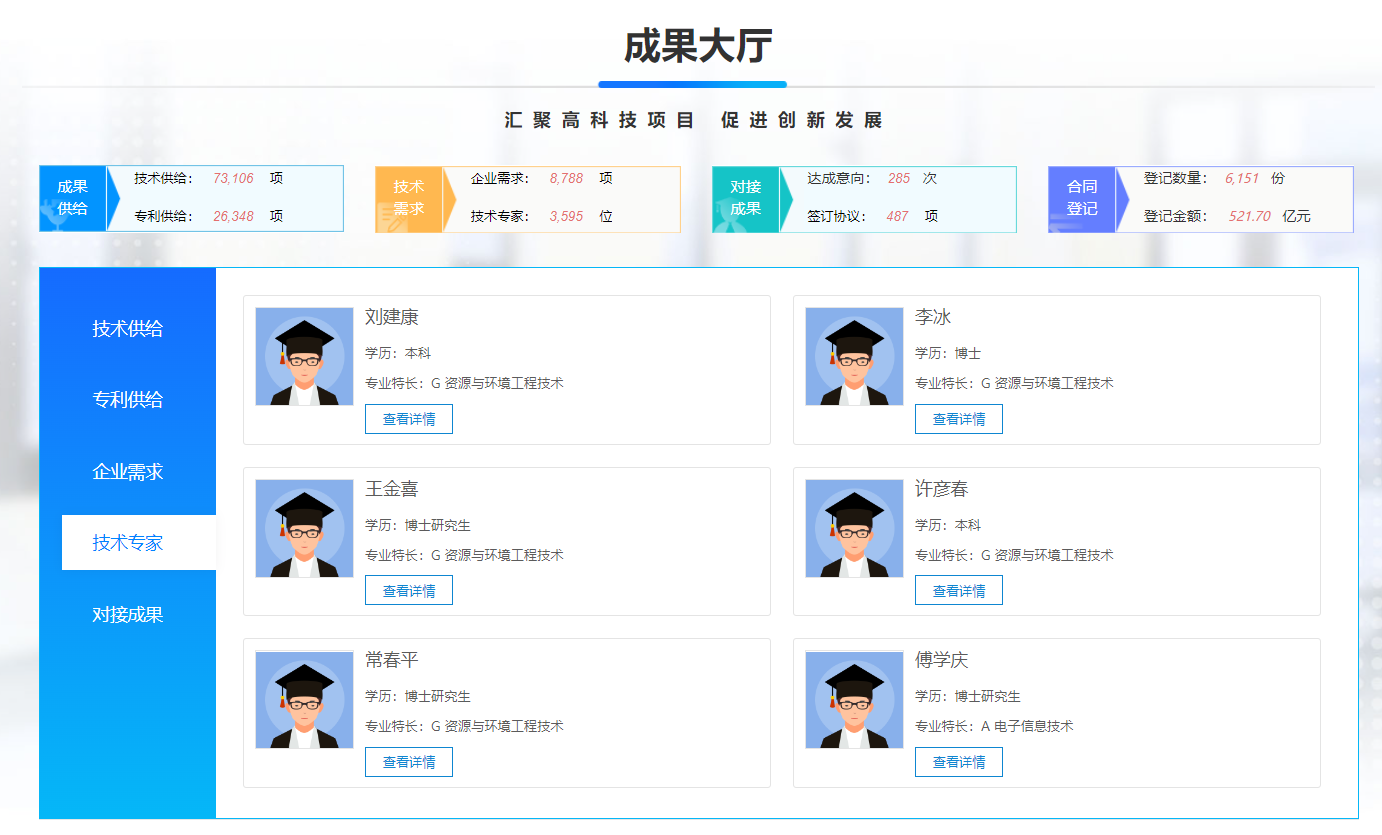
Task: Click the 专利供给 count 26,348
Action: (234, 216)
